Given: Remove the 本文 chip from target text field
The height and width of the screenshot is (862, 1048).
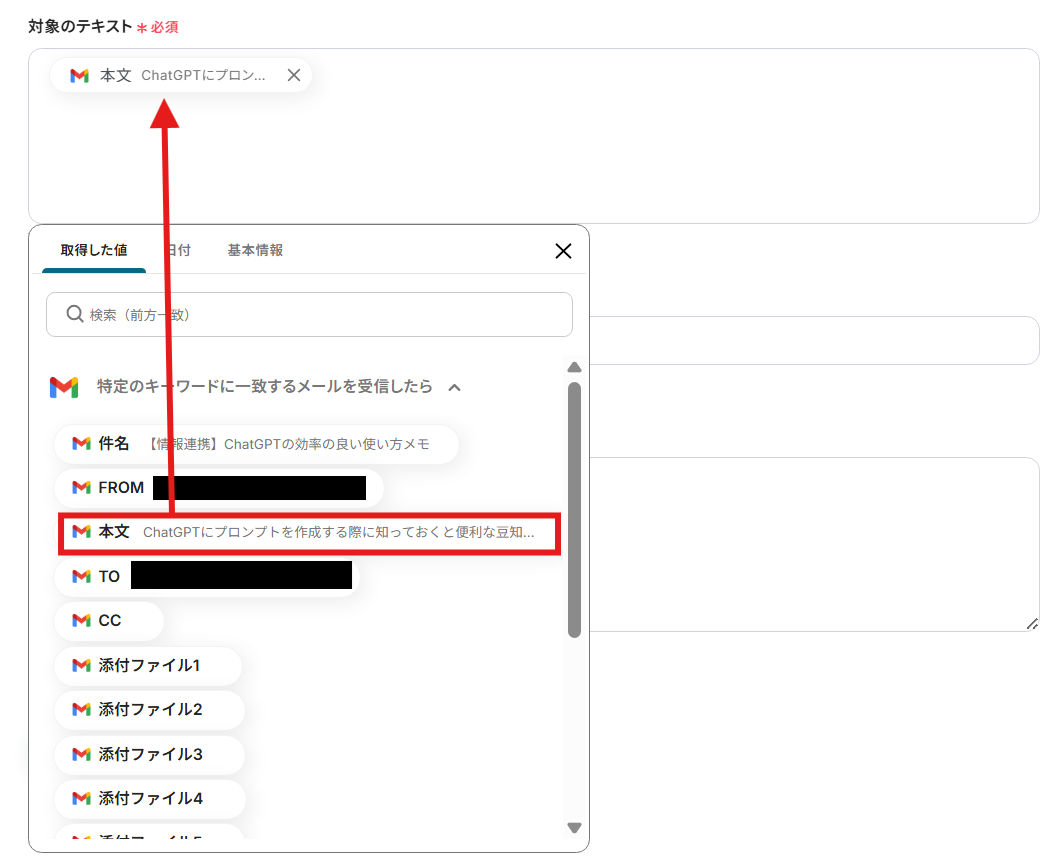Looking at the screenshot, I should (293, 75).
